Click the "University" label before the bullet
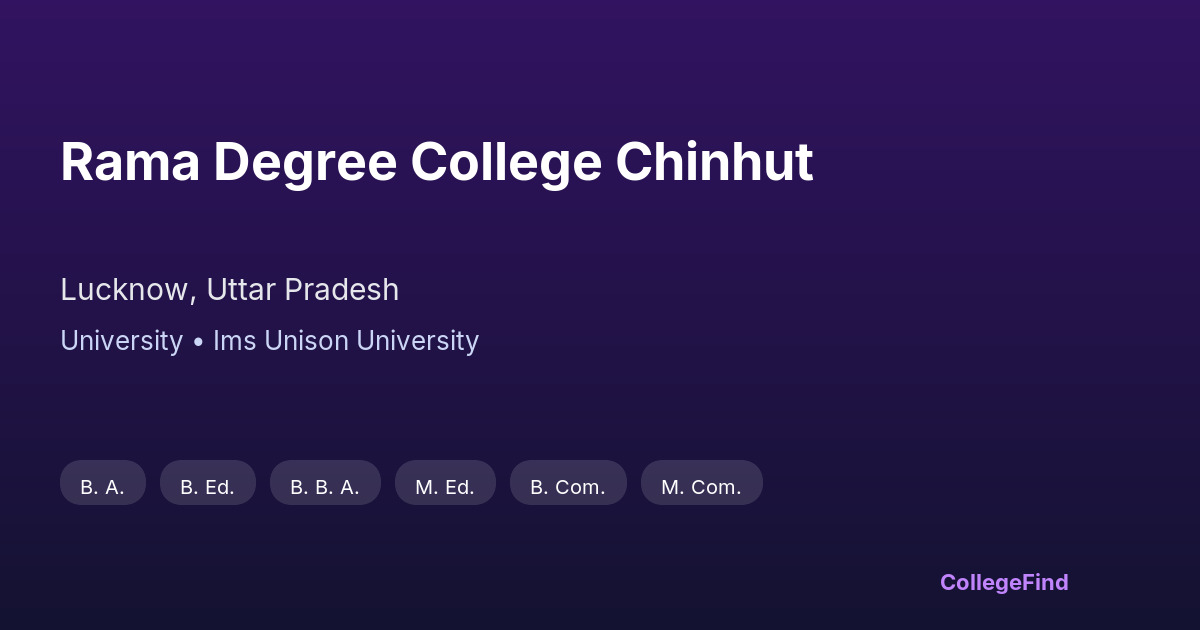This screenshot has height=630, width=1200. pyautogui.click(x=121, y=341)
